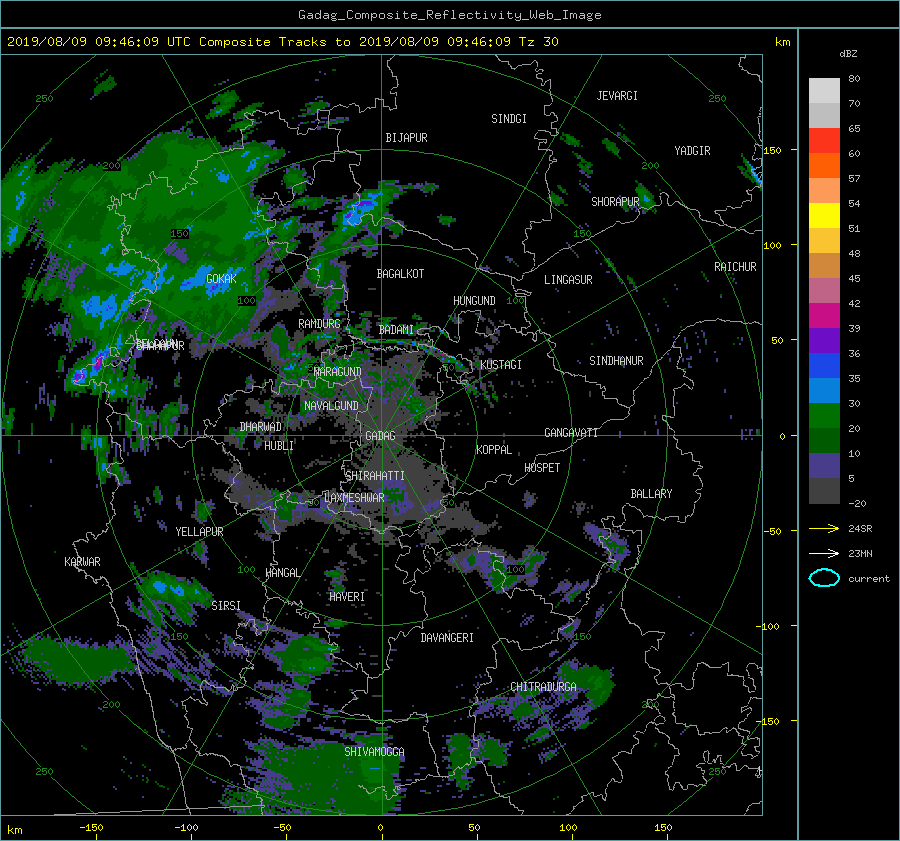Pick the light blue 30-35 dBZ band

point(824,391)
